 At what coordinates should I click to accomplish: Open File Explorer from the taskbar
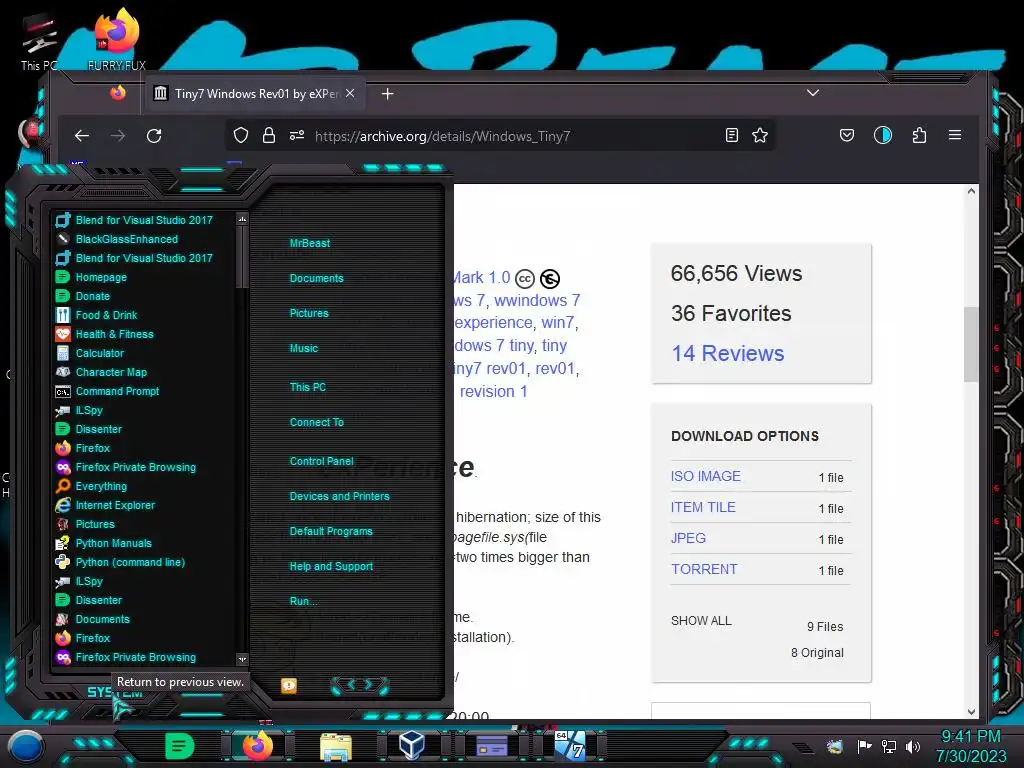pos(336,746)
